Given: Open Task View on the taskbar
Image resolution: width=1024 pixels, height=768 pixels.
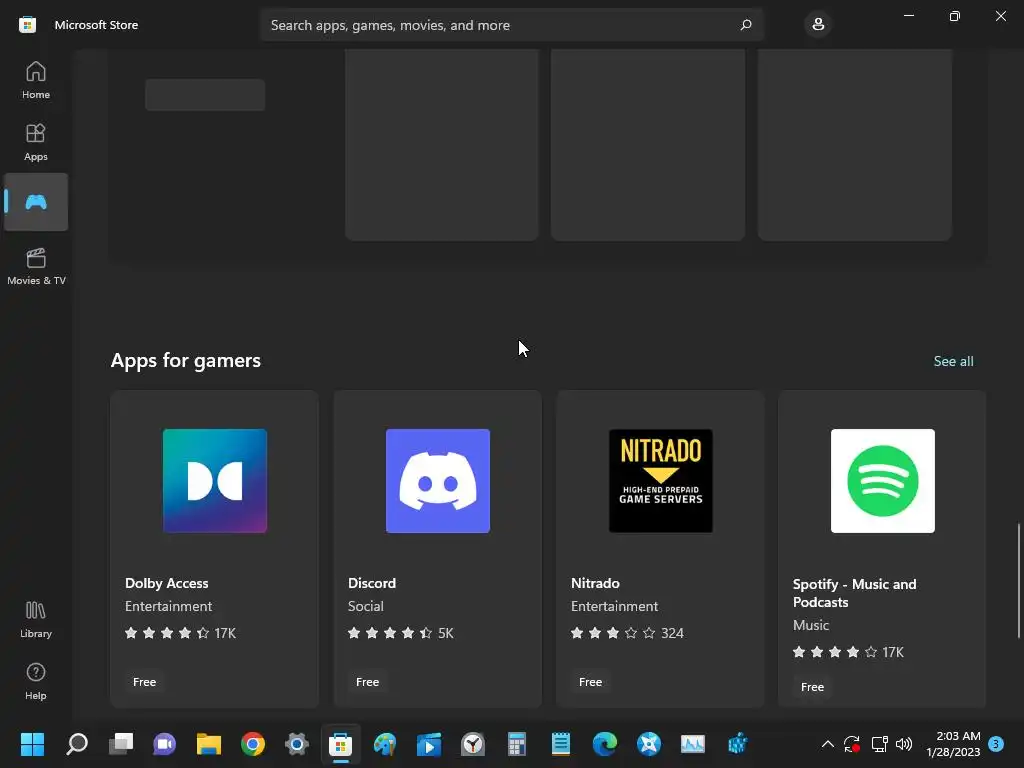Looking at the screenshot, I should click(121, 744).
